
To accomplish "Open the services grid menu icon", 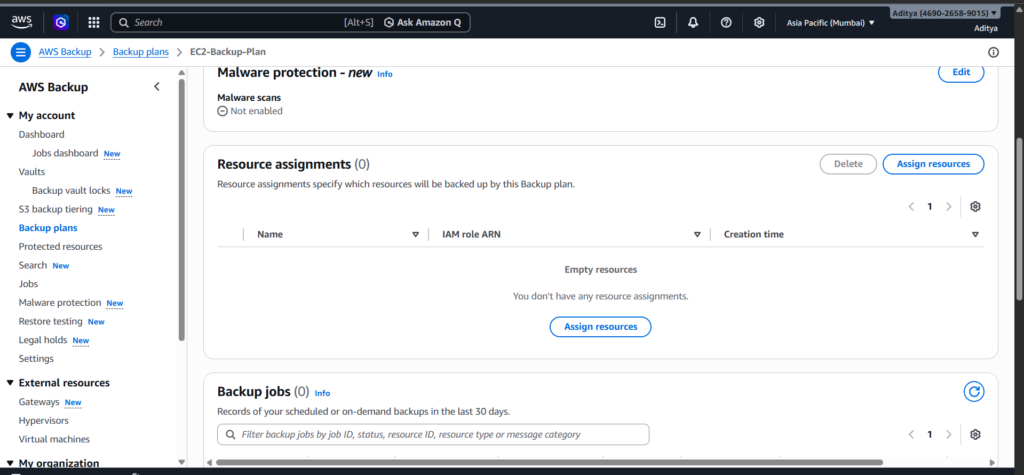I will (93, 22).
